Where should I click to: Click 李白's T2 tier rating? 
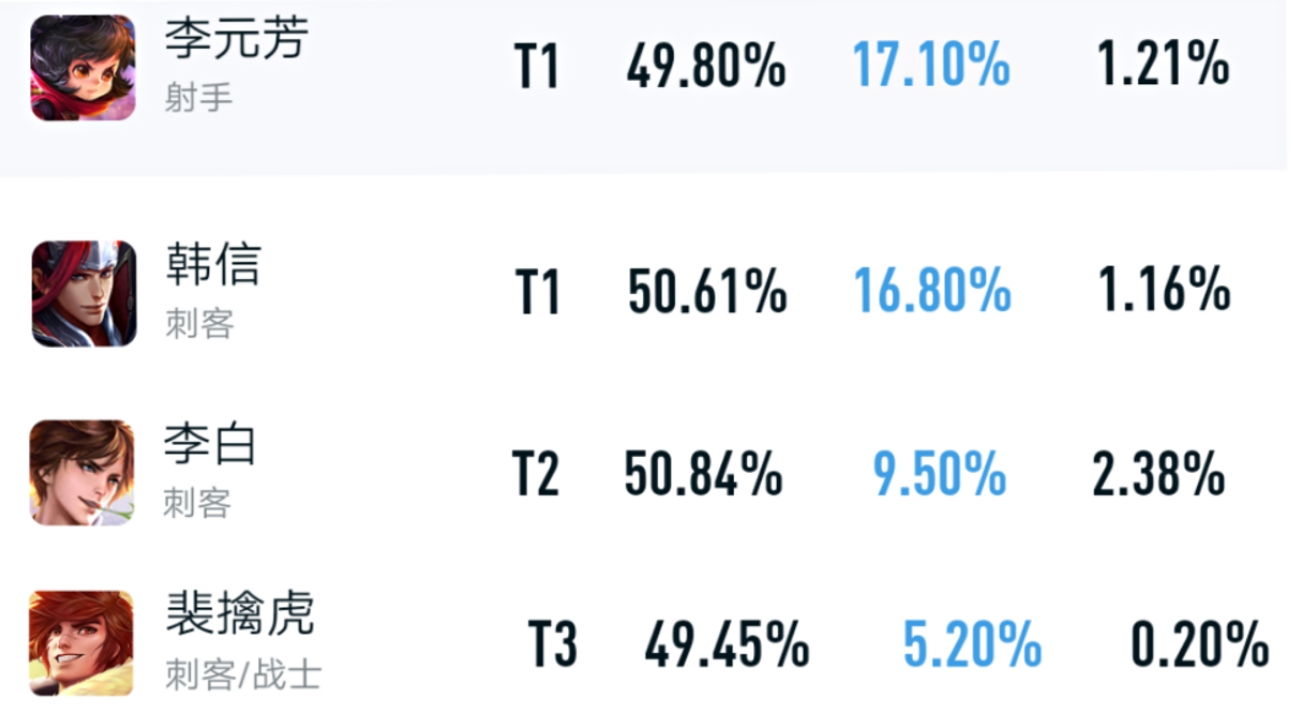pyautogui.click(x=535, y=473)
